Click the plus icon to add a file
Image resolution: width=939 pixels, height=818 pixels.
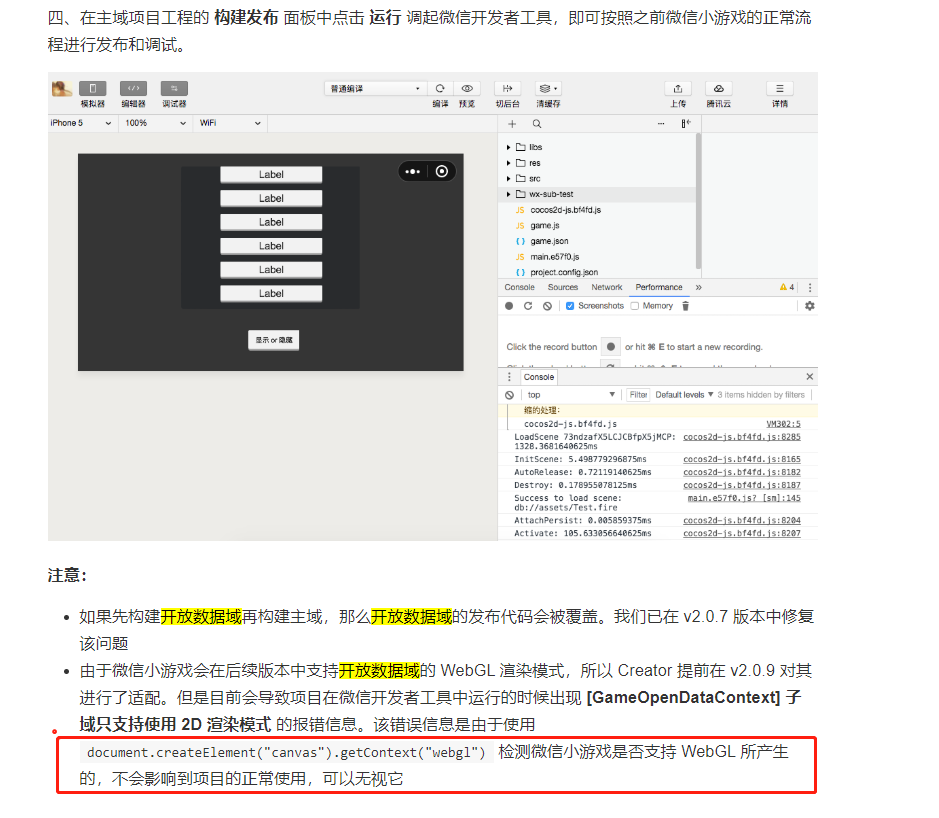point(512,124)
